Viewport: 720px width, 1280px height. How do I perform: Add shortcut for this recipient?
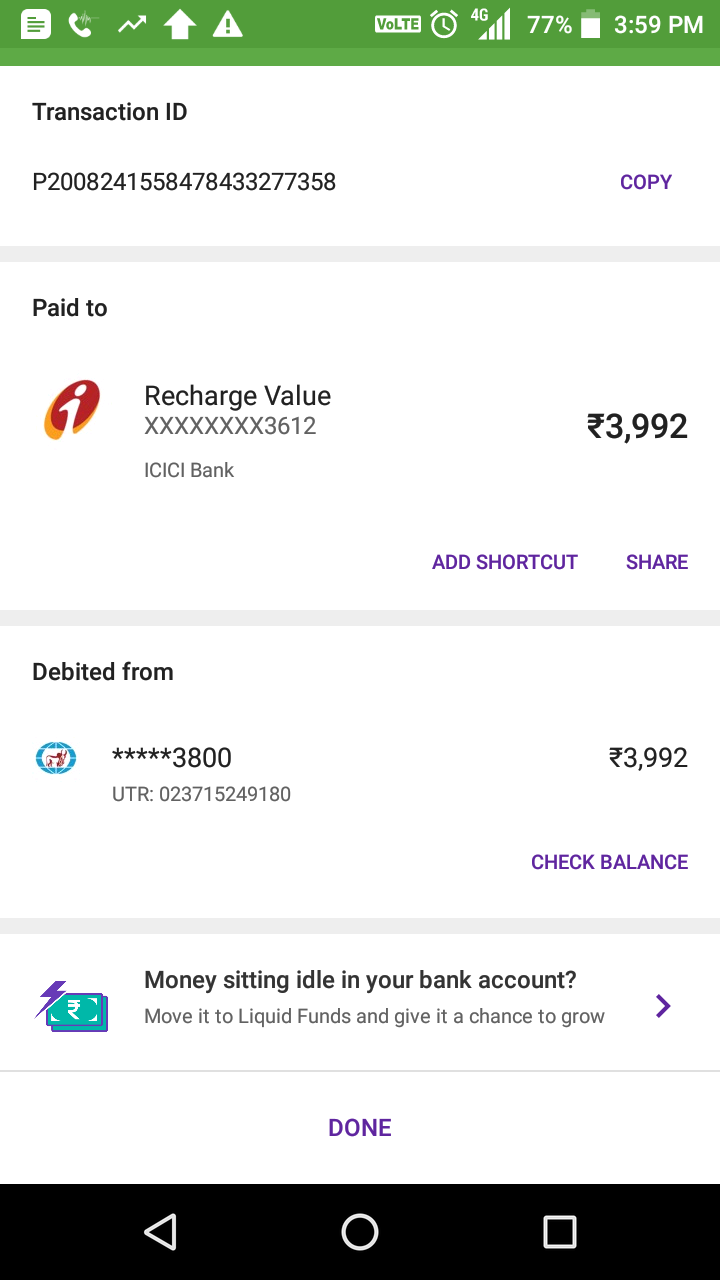pos(504,562)
